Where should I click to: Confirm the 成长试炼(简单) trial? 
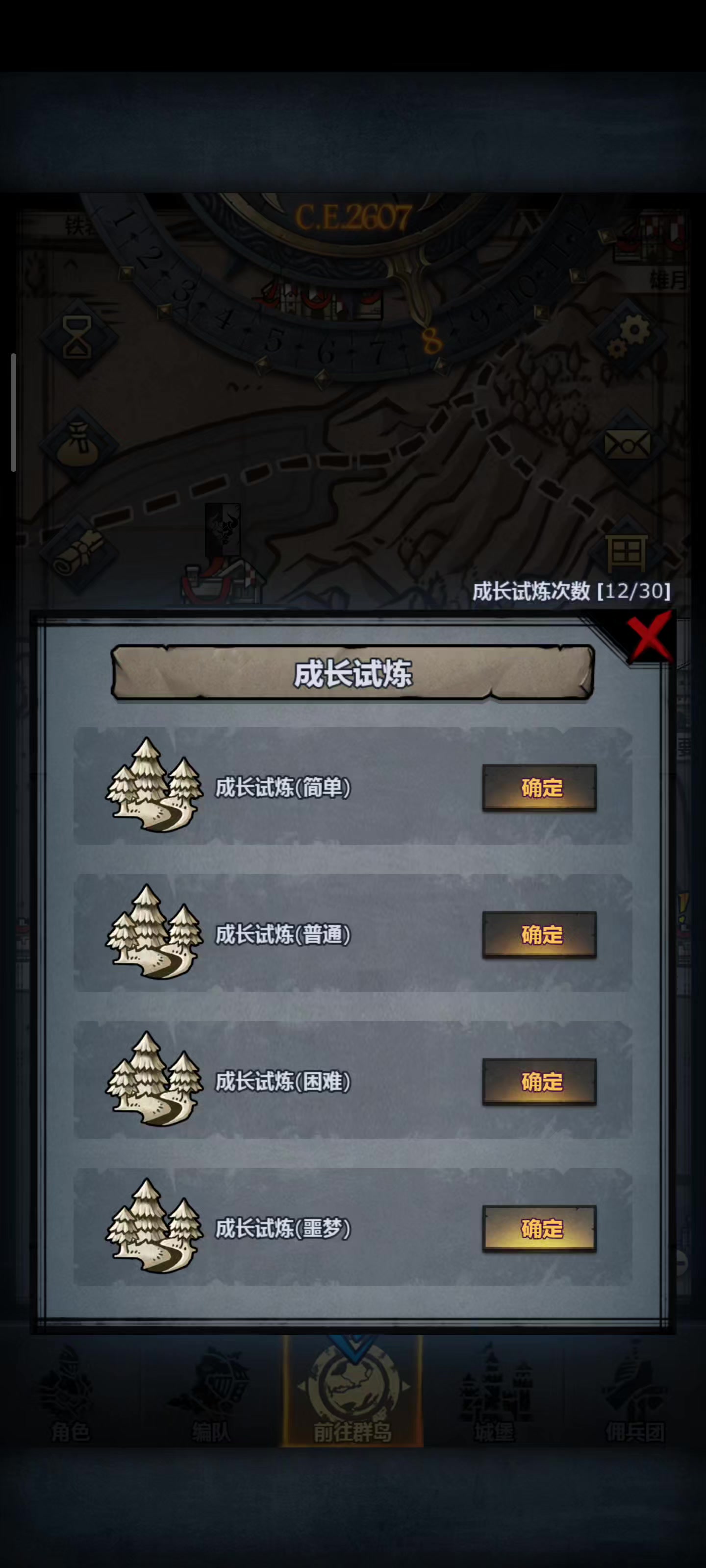(x=540, y=787)
